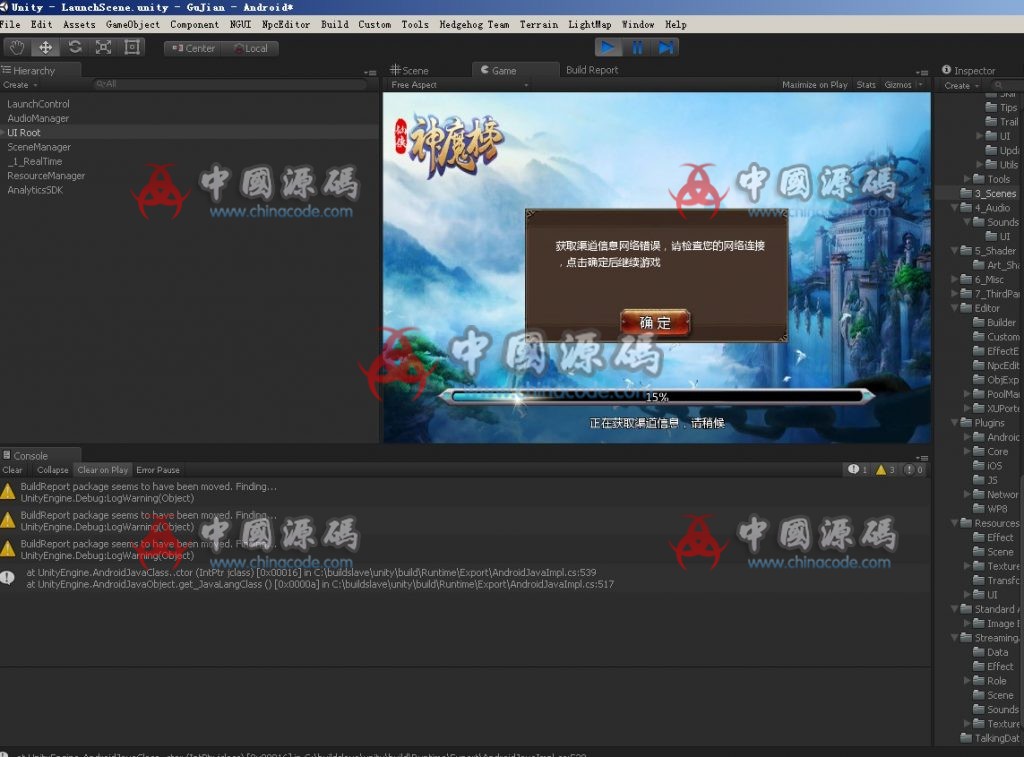Image resolution: width=1024 pixels, height=757 pixels.
Task: Collapse the Plugins folder
Action: click(954, 423)
